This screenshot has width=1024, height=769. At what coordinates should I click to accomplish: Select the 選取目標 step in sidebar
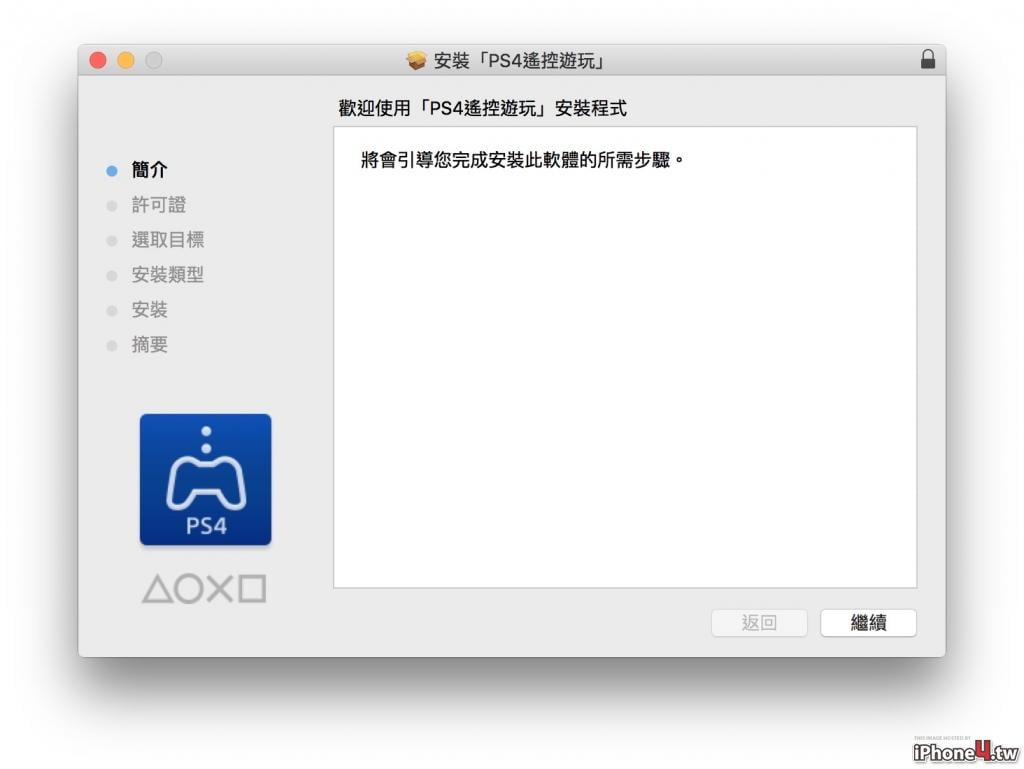(x=168, y=240)
